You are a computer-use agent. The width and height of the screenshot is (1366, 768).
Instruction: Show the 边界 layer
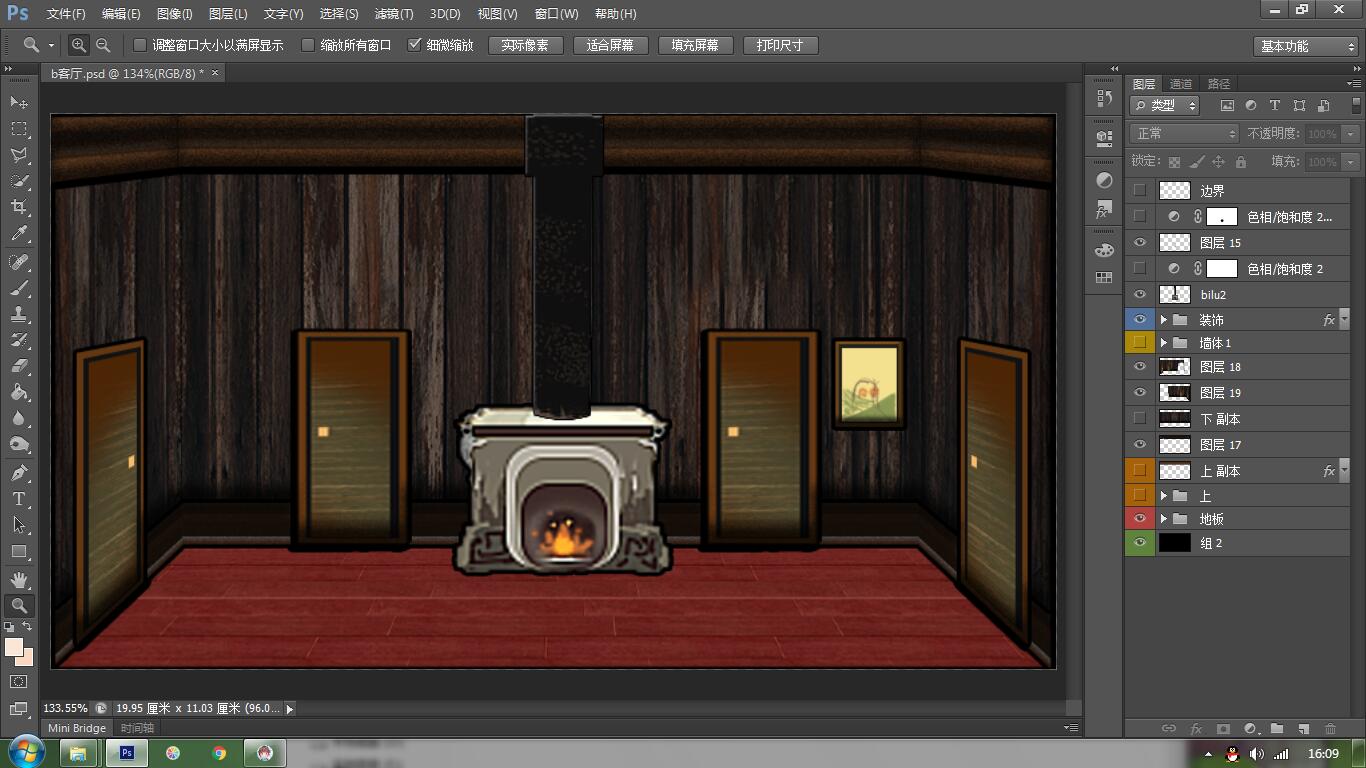pyautogui.click(x=1139, y=190)
